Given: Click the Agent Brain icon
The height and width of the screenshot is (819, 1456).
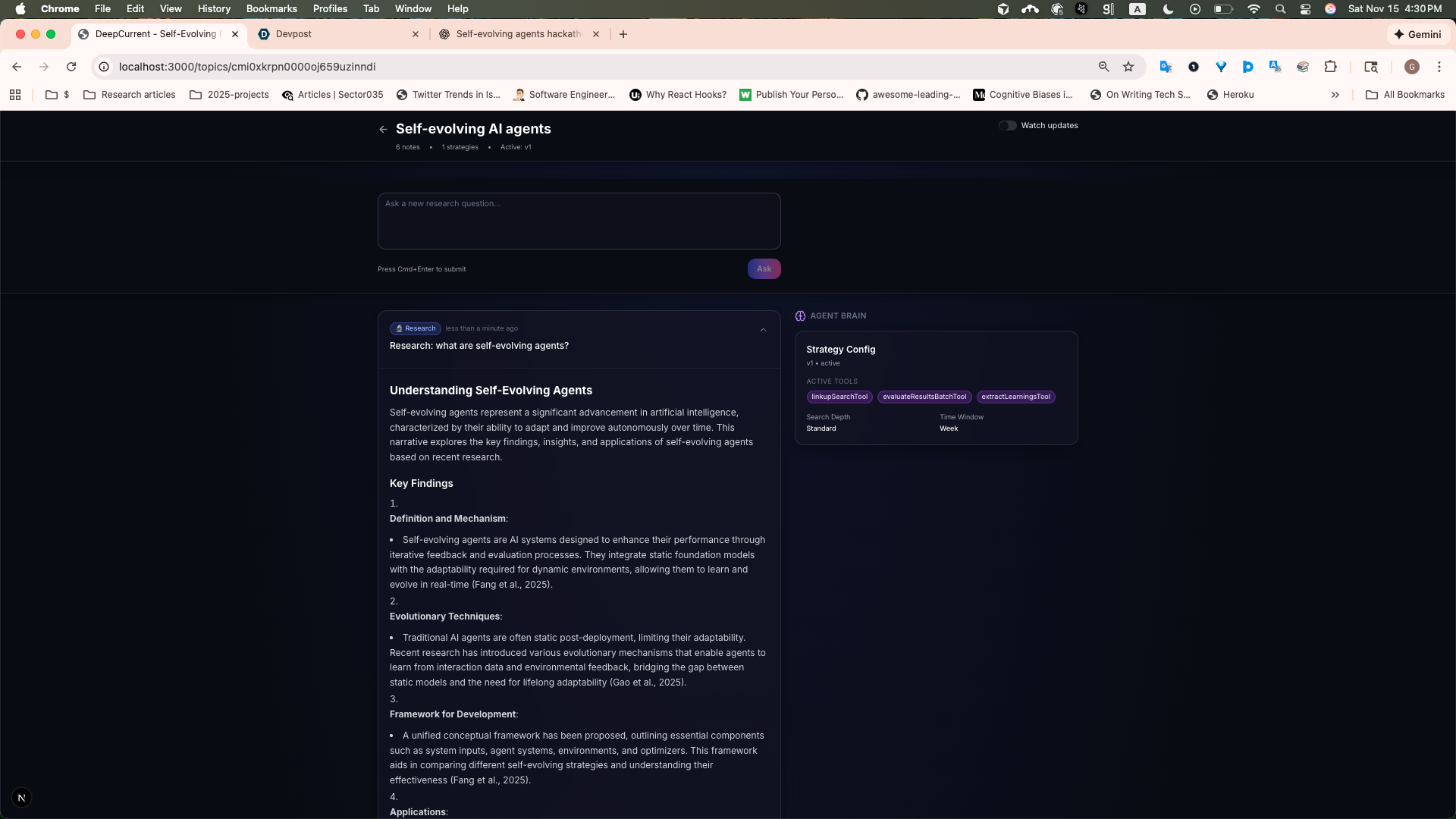Looking at the screenshot, I should (x=800, y=316).
